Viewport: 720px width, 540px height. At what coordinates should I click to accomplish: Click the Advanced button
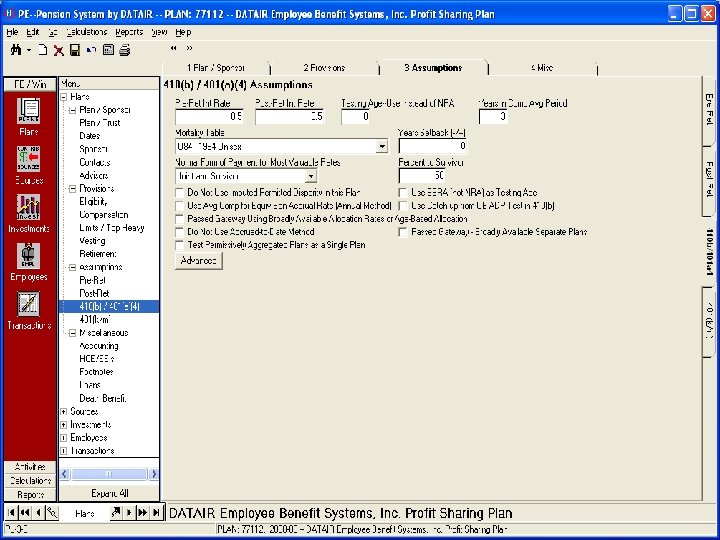pos(198,261)
